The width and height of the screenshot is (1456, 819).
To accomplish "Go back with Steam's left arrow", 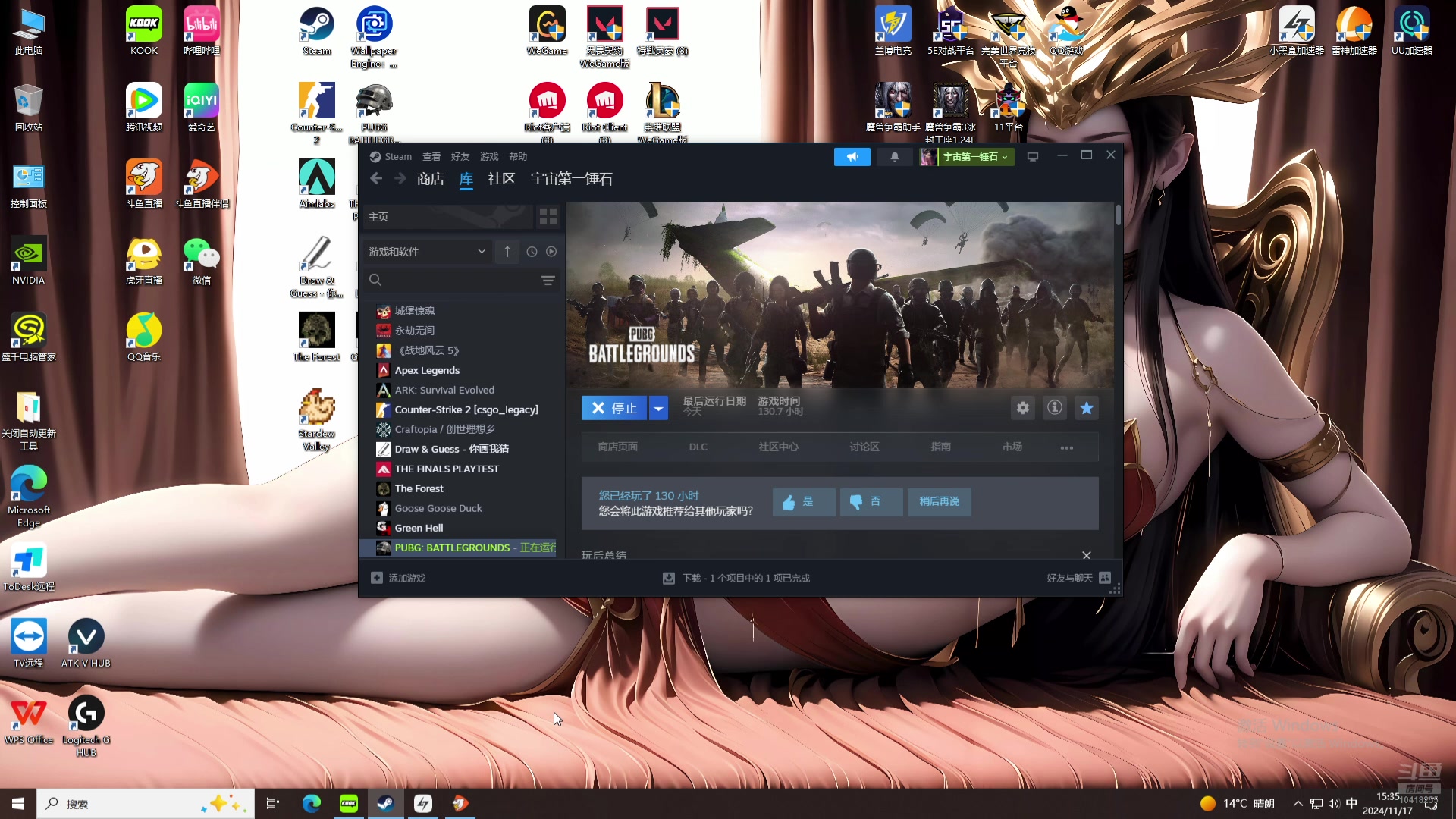I will (x=376, y=178).
